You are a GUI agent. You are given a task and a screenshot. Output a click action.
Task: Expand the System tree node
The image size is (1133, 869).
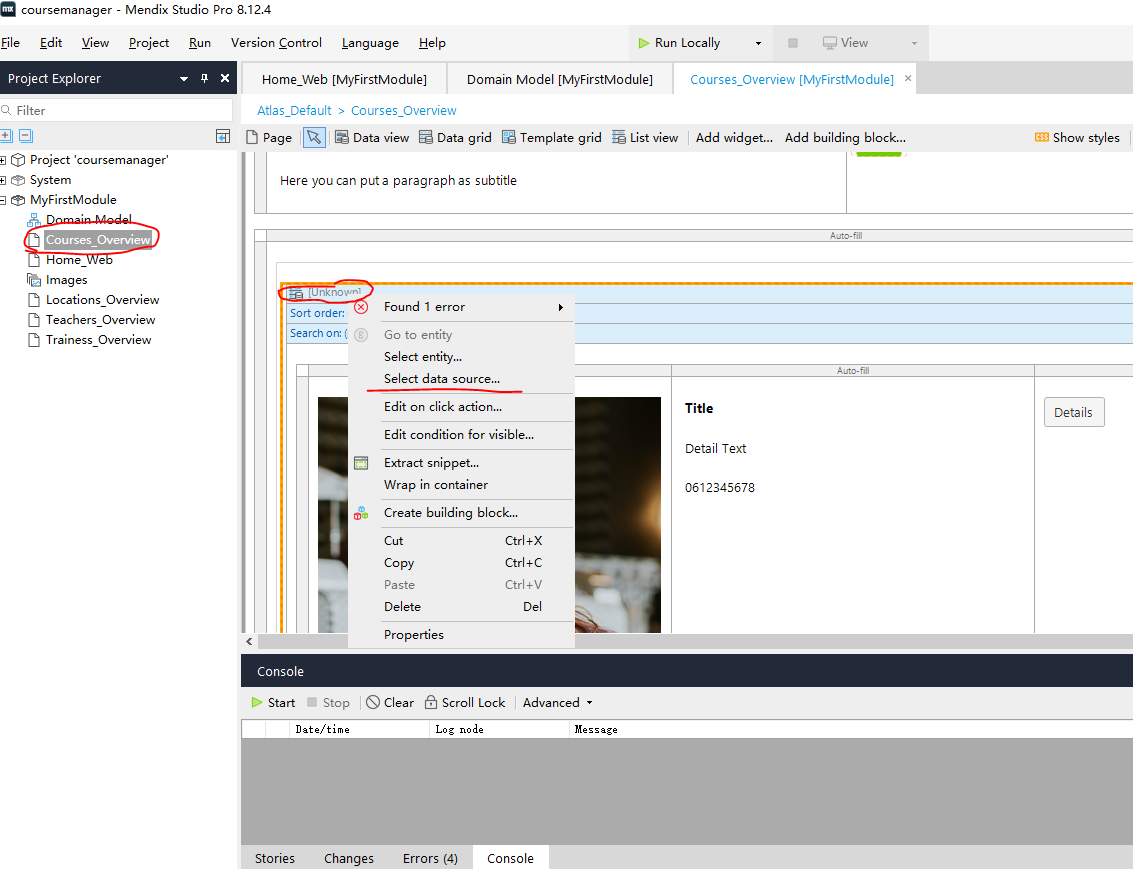point(3,180)
